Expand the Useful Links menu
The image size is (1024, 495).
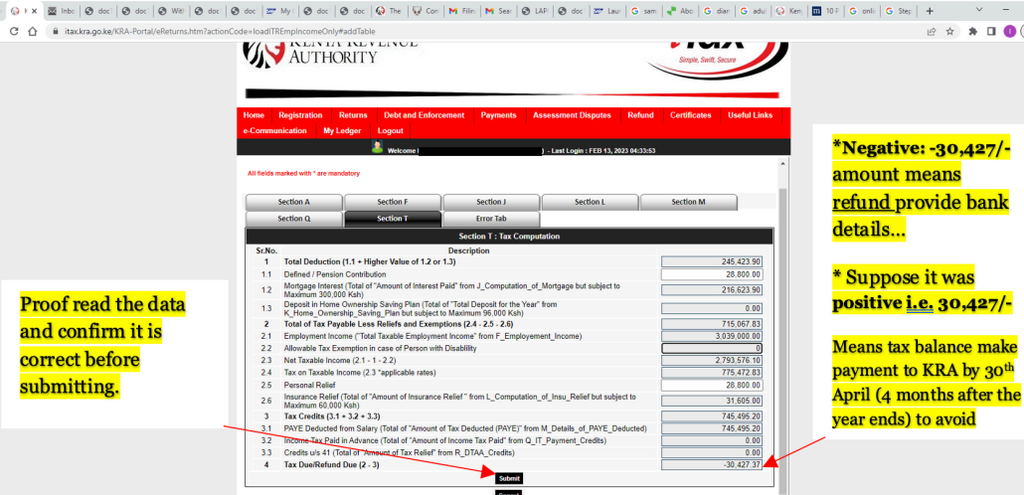point(750,115)
